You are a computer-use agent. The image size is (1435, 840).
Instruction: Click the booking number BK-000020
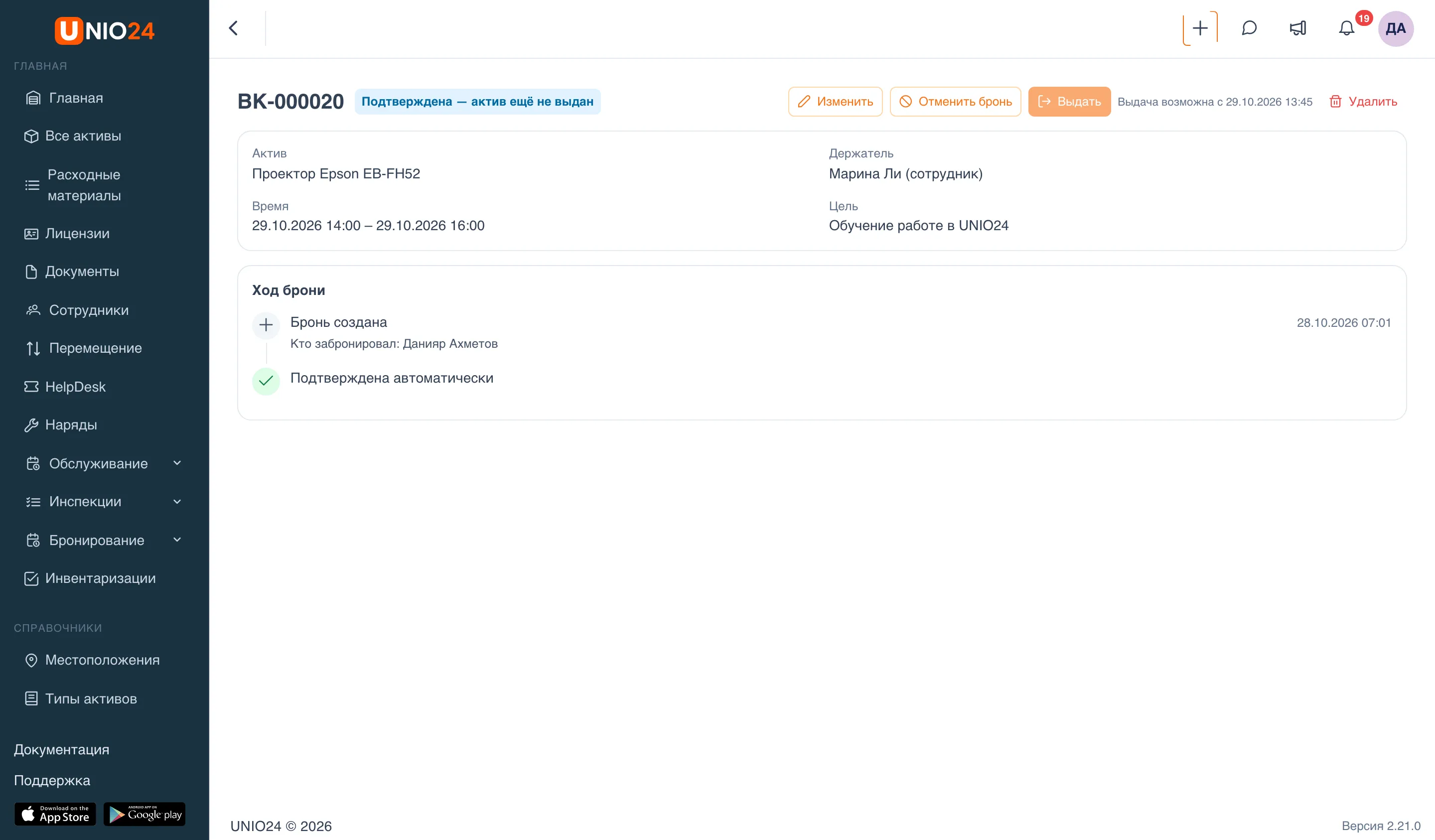pos(290,101)
